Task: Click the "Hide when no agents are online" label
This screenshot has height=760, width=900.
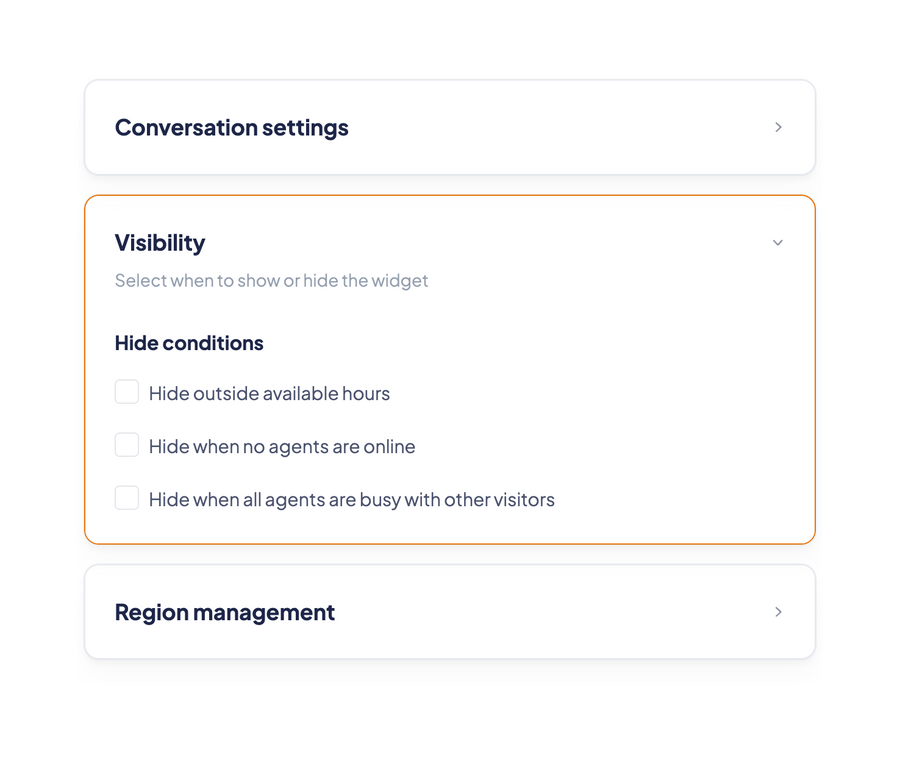Action: (282, 446)
